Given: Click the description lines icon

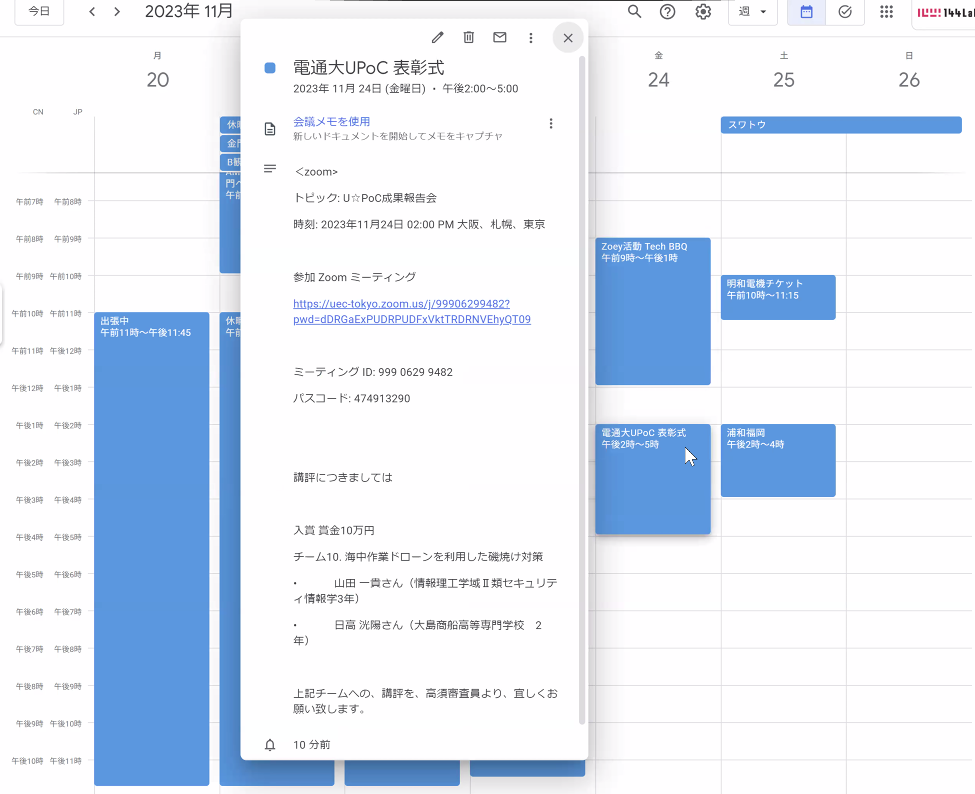Looking at the screenshot, I should [270, 168].
